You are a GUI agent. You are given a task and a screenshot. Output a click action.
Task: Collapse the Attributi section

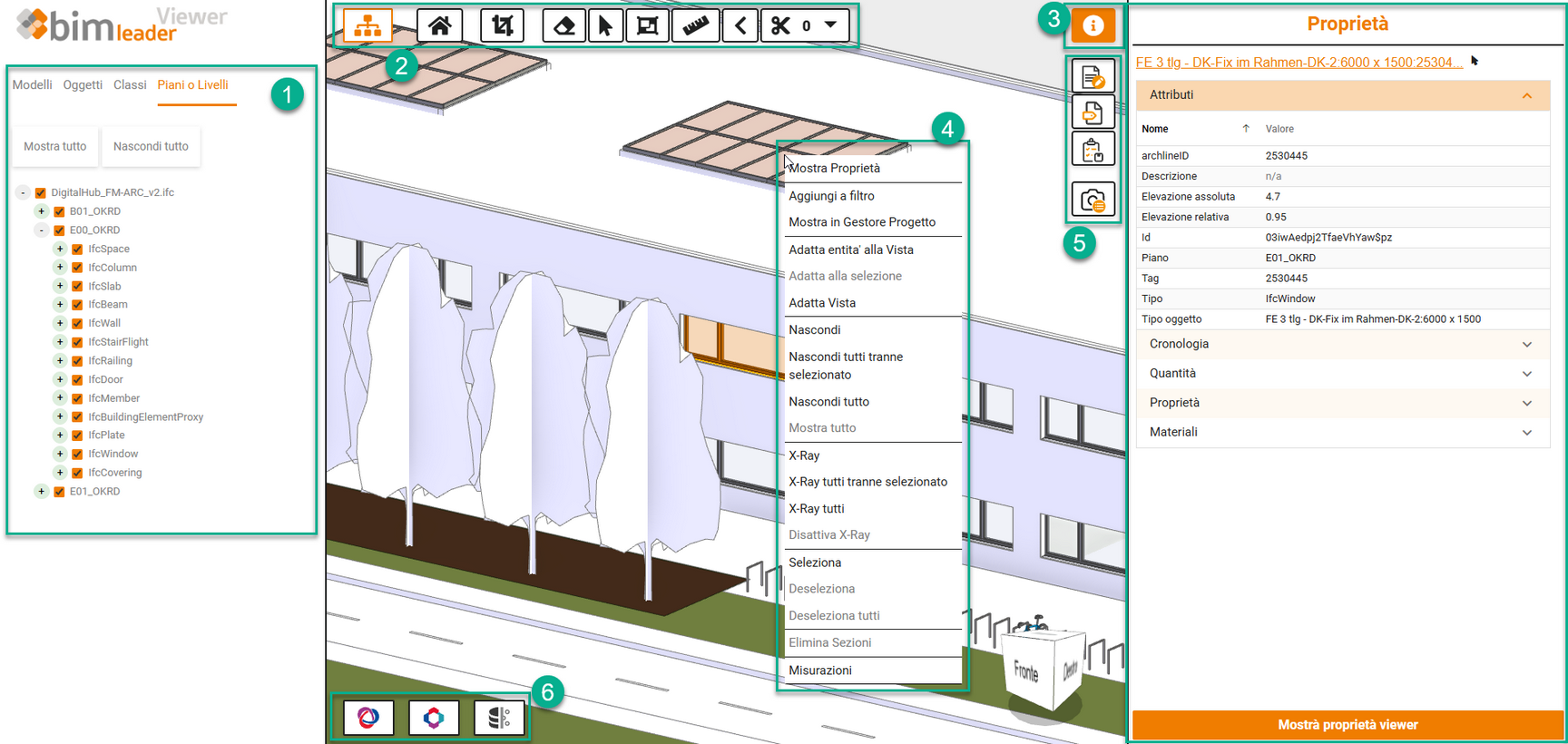click(1342, 95)
